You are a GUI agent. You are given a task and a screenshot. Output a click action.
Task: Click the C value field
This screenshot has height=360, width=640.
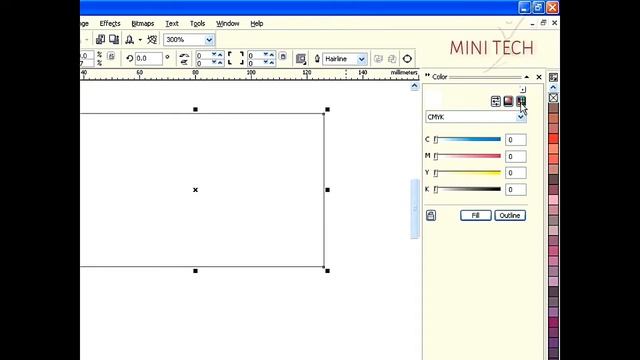(x=516, y=140)
